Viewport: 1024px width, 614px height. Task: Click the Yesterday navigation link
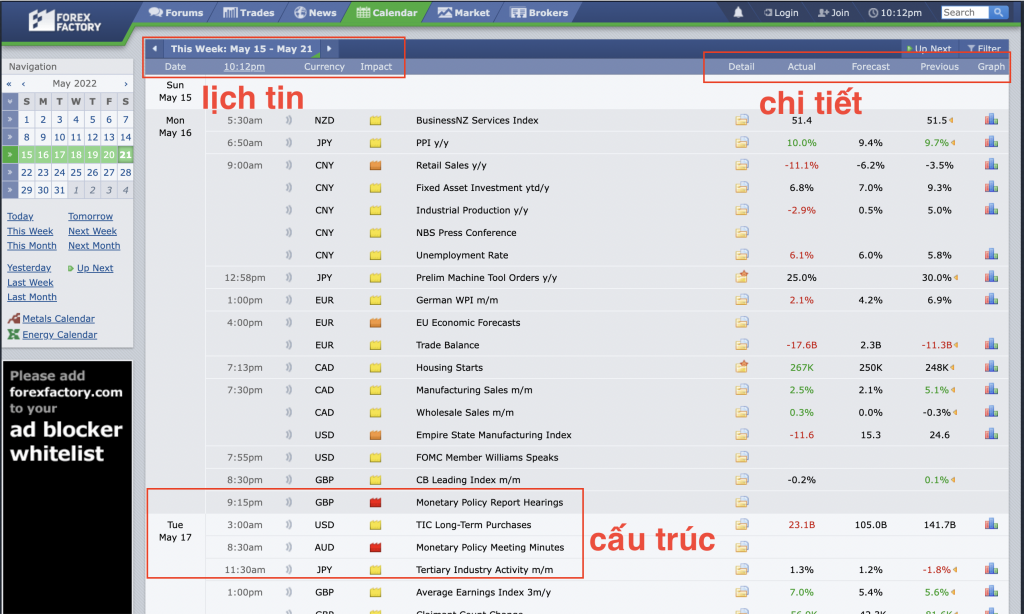coord(29,268)
